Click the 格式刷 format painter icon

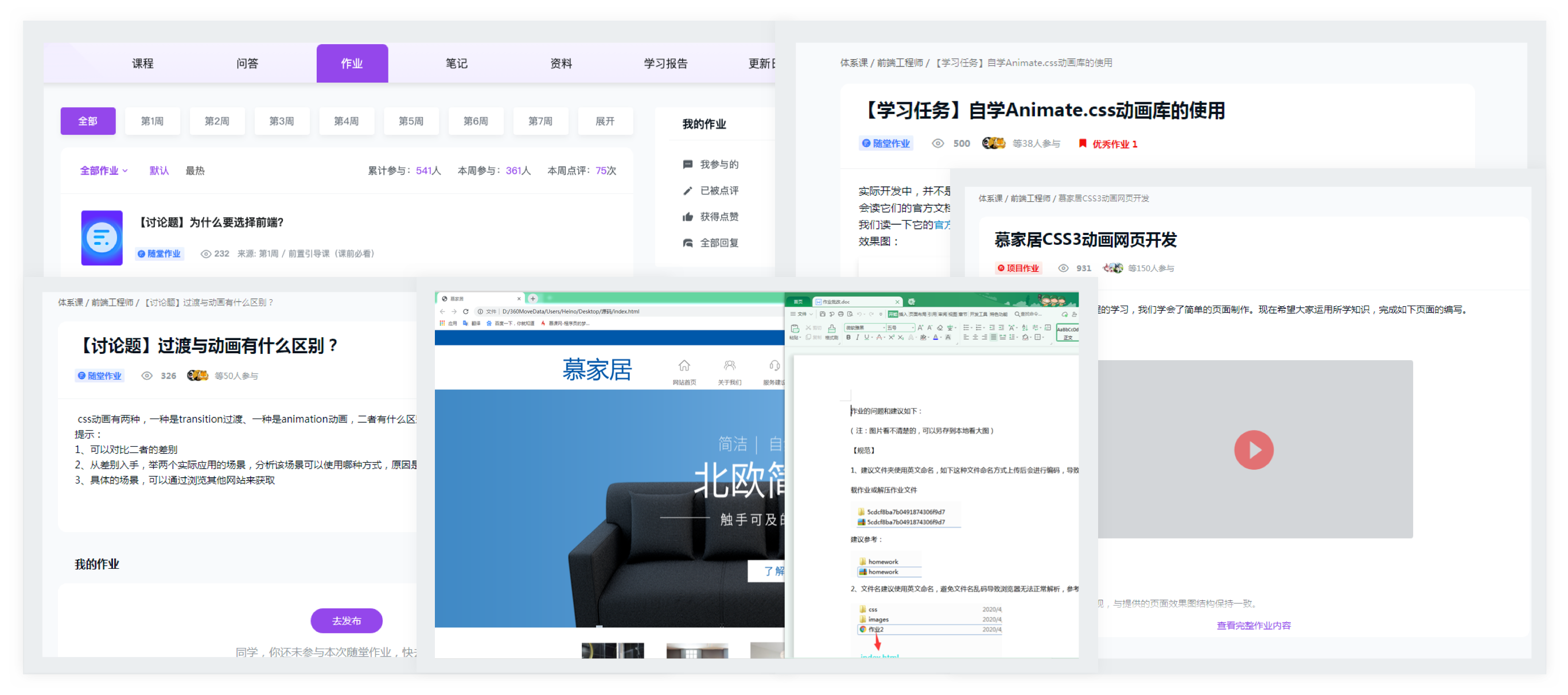pos(831,329)
